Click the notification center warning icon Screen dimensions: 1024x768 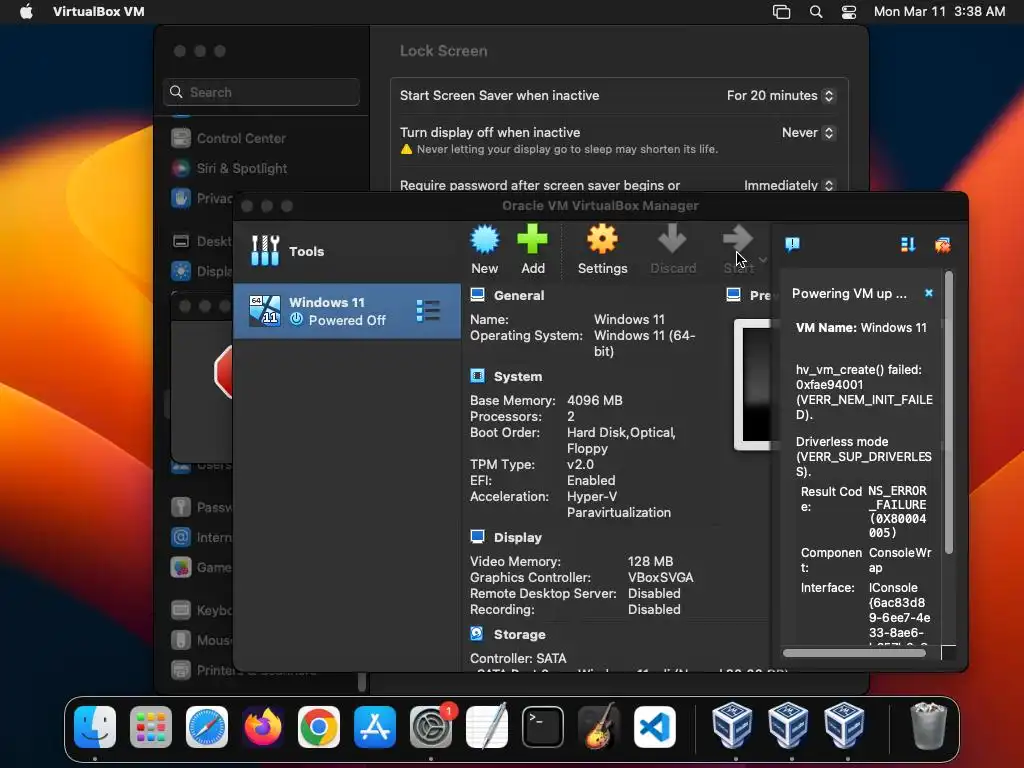point(792,245)
